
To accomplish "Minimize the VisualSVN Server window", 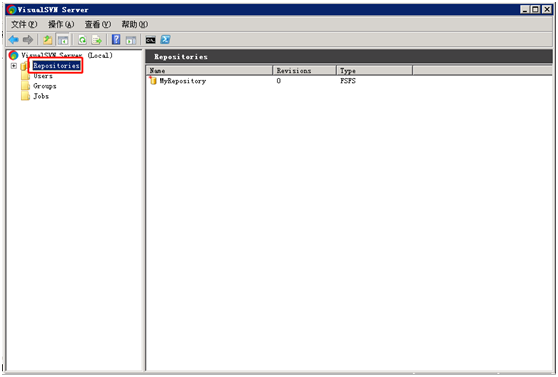I will pyautogui.click(x=525, y=10).
